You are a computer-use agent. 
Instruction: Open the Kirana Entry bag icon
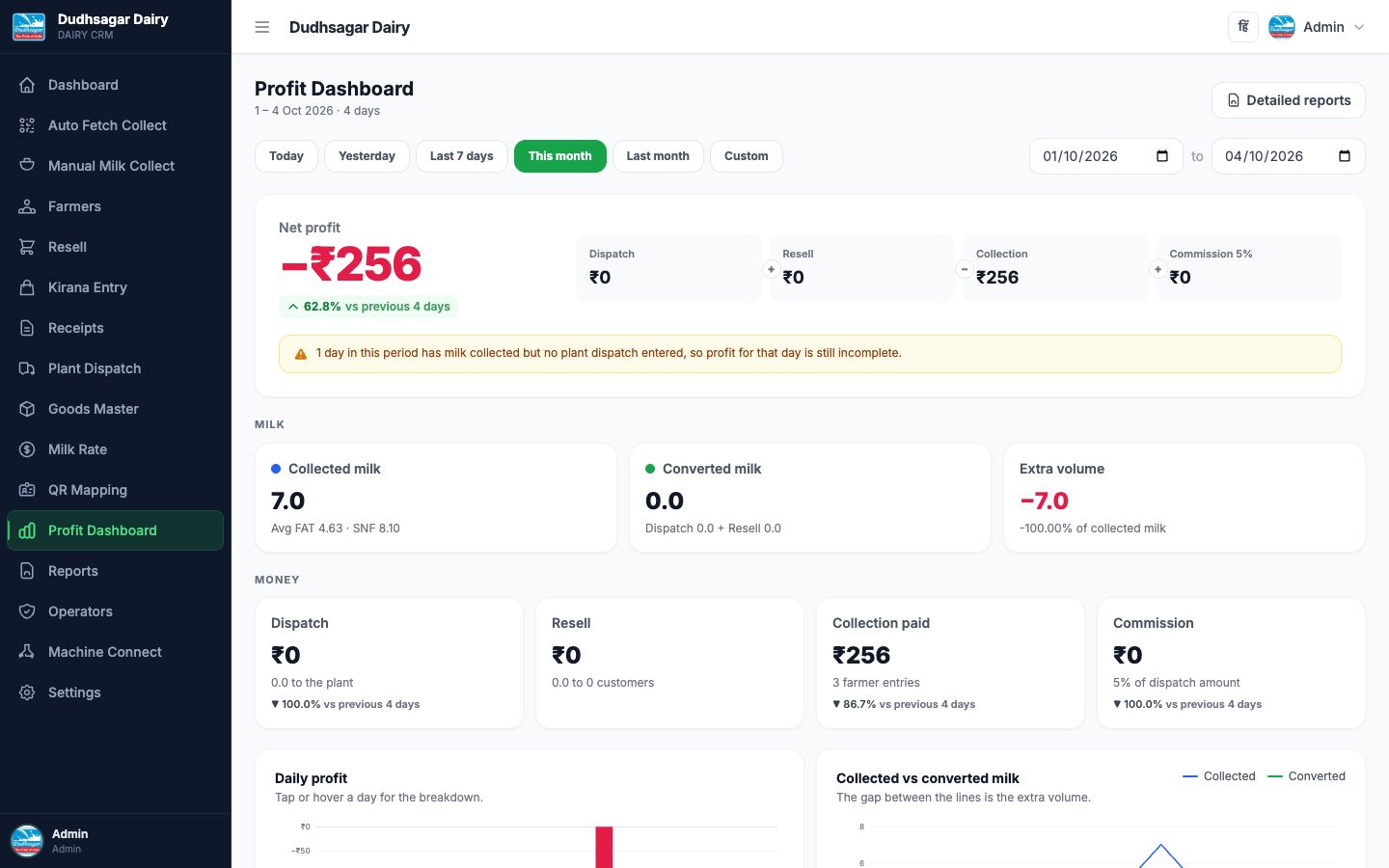[x=27, y=287]
